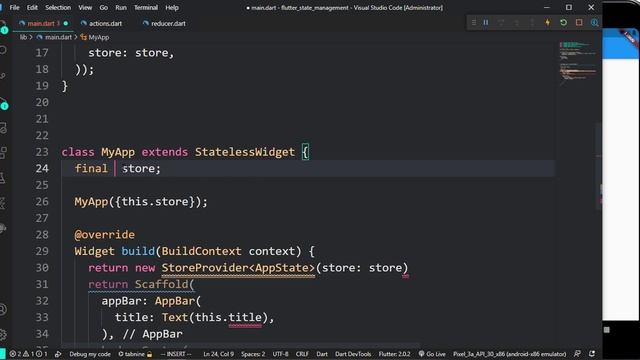This screenshot has width=640, height=360.
Task: Open the Dart DevTools widget inspector icon
Action: point(595,22)
